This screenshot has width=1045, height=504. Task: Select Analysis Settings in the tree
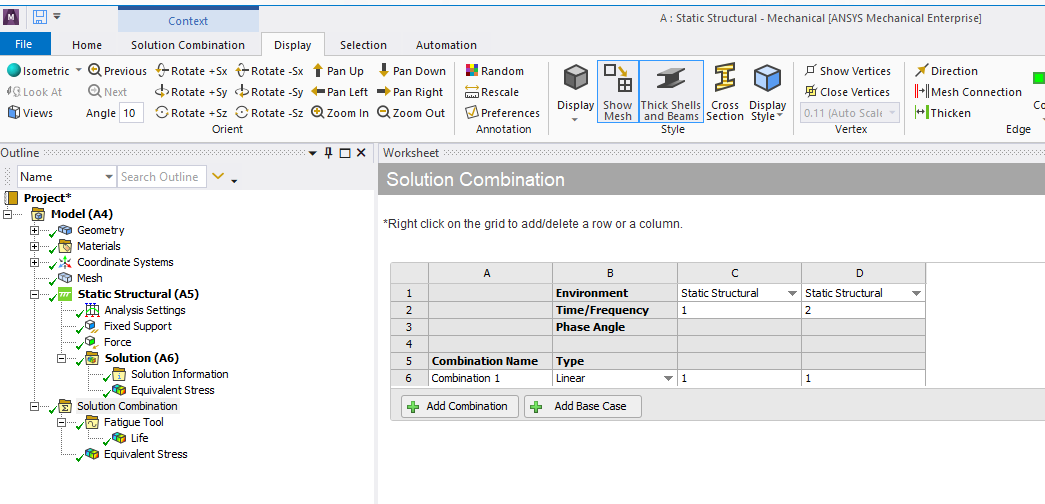[145, 310]
